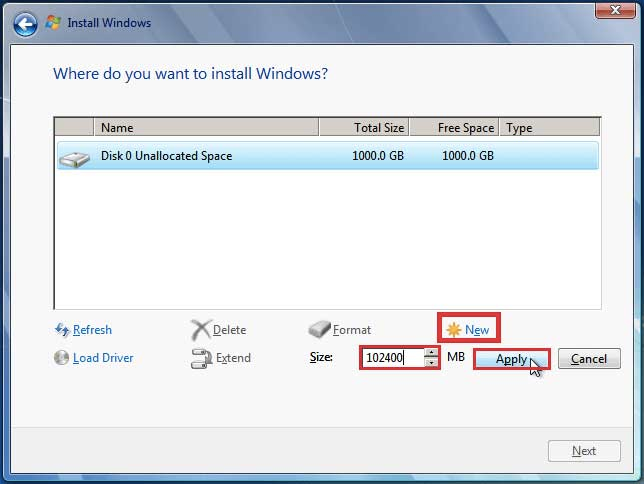
Task: Increase size with the up spinner arrow
Action: click(431, 353)
